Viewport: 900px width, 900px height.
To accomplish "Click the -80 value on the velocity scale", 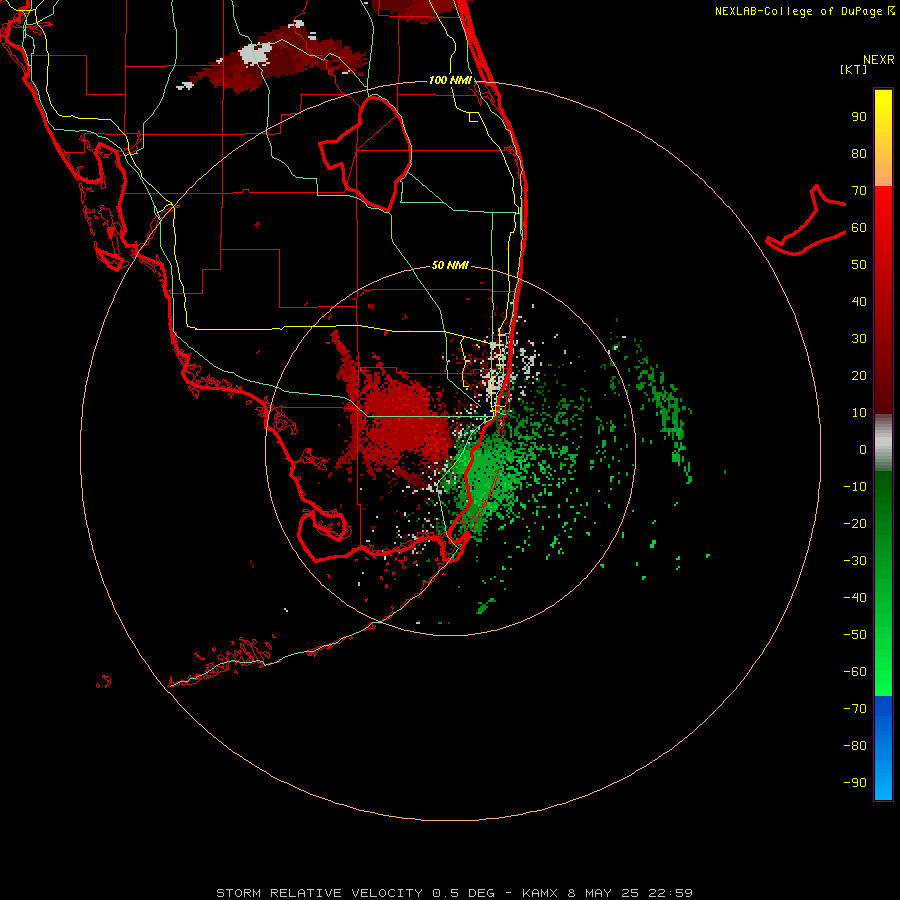I will click(x=855, y=746).
